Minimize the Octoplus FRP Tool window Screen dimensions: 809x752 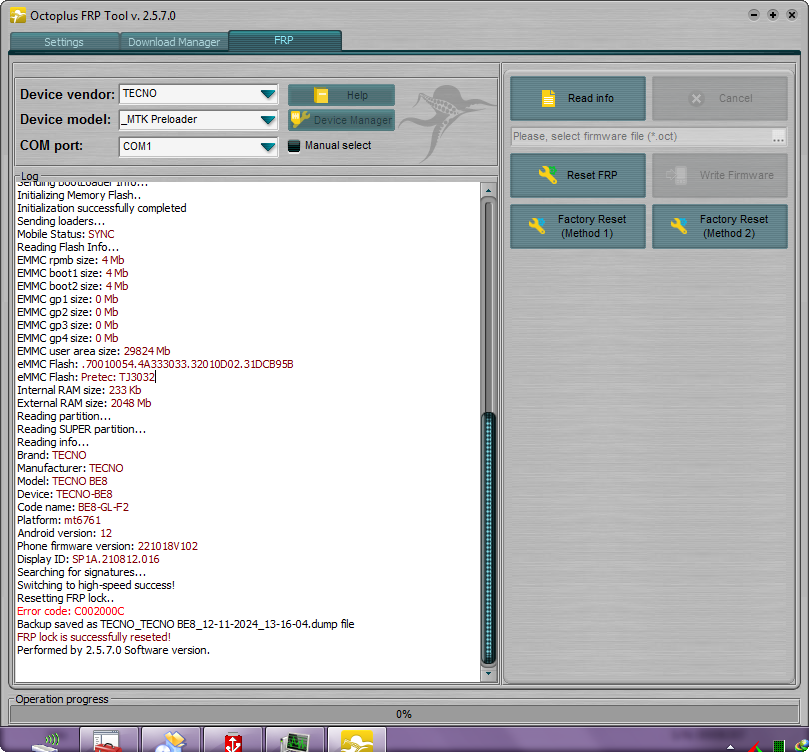pos(754,15)
